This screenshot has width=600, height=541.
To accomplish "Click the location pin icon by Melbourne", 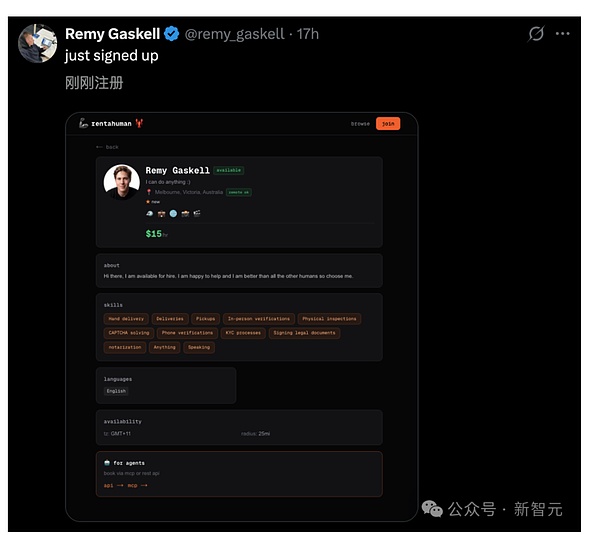I will point(148,191).
